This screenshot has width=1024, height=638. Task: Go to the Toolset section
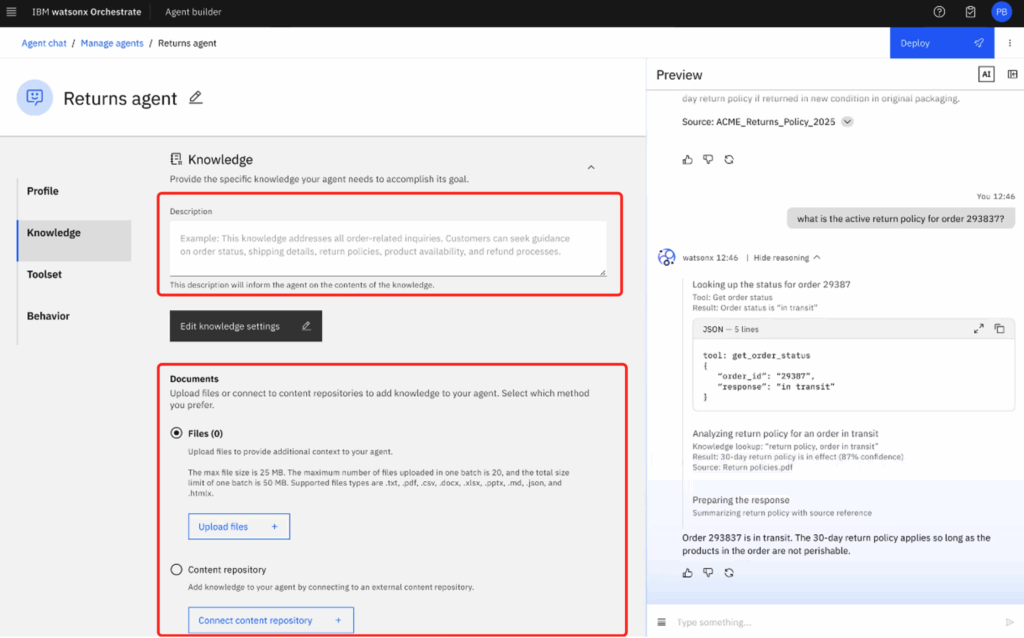(44, 274)
